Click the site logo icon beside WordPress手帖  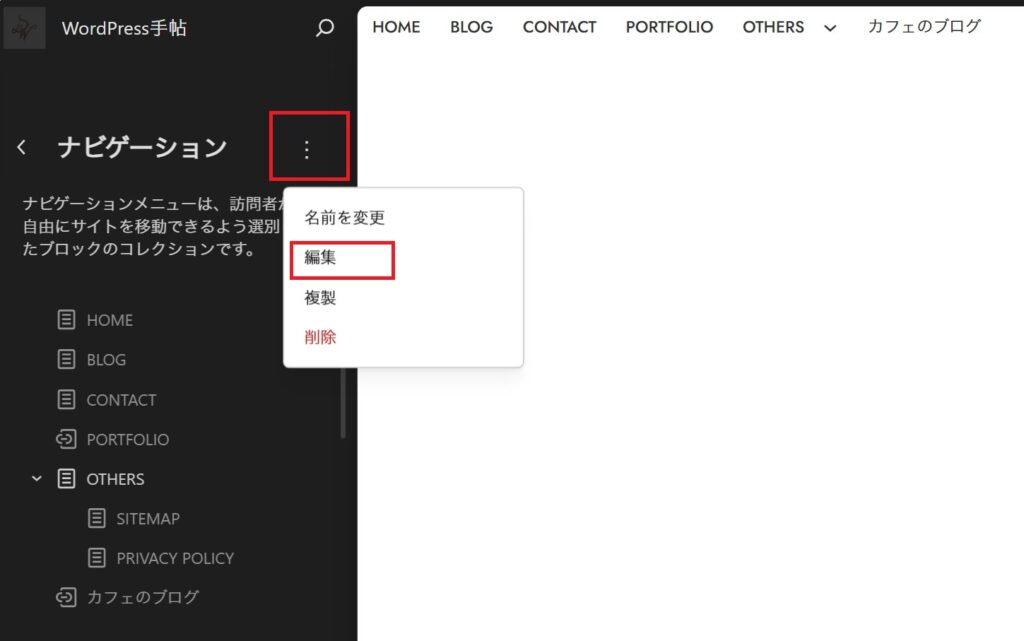24,28
